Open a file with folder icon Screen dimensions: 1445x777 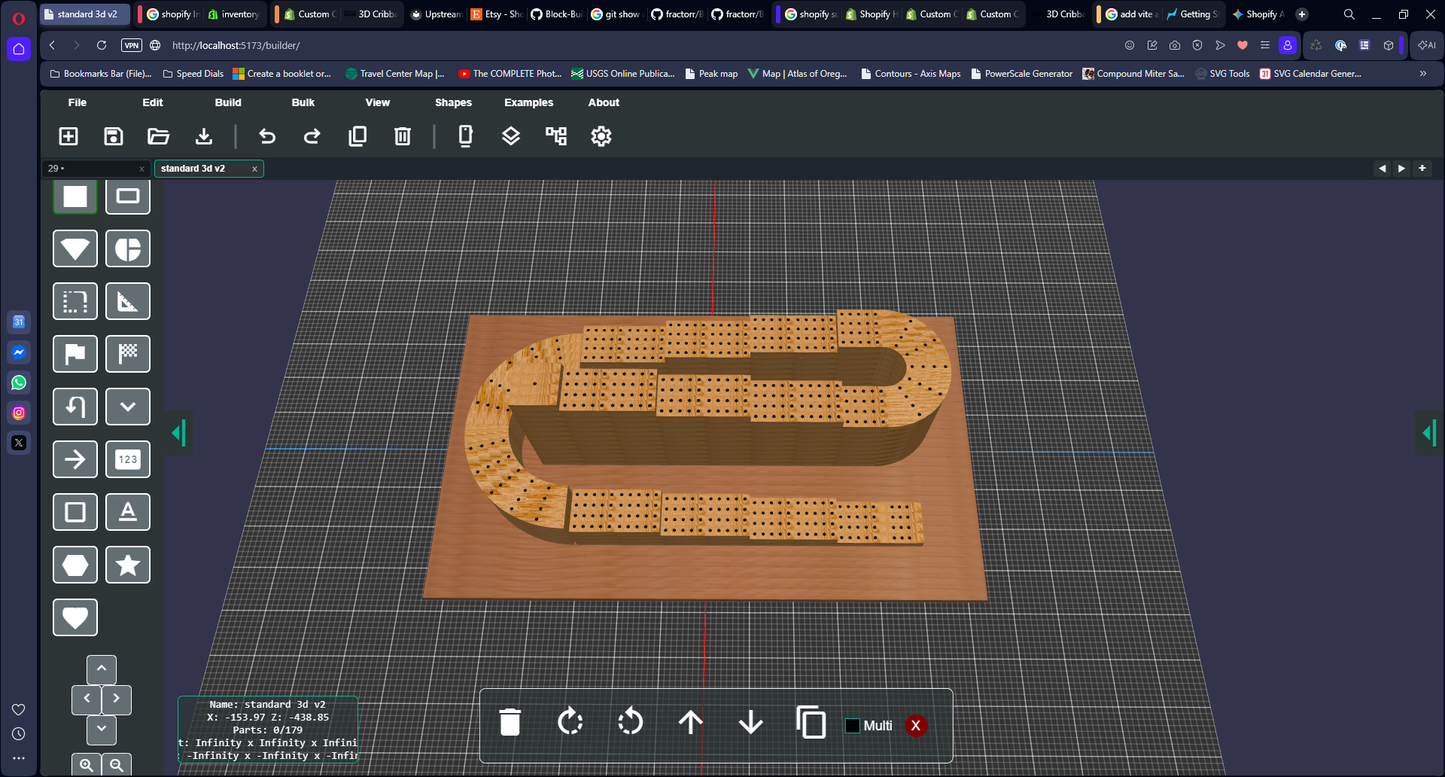pos(158,136)
